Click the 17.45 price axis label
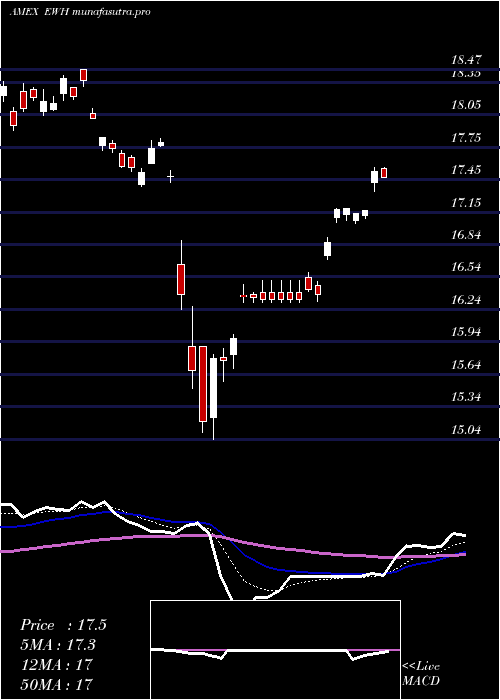The width and height of the screenshot is (500, 700). pos(466,170)
